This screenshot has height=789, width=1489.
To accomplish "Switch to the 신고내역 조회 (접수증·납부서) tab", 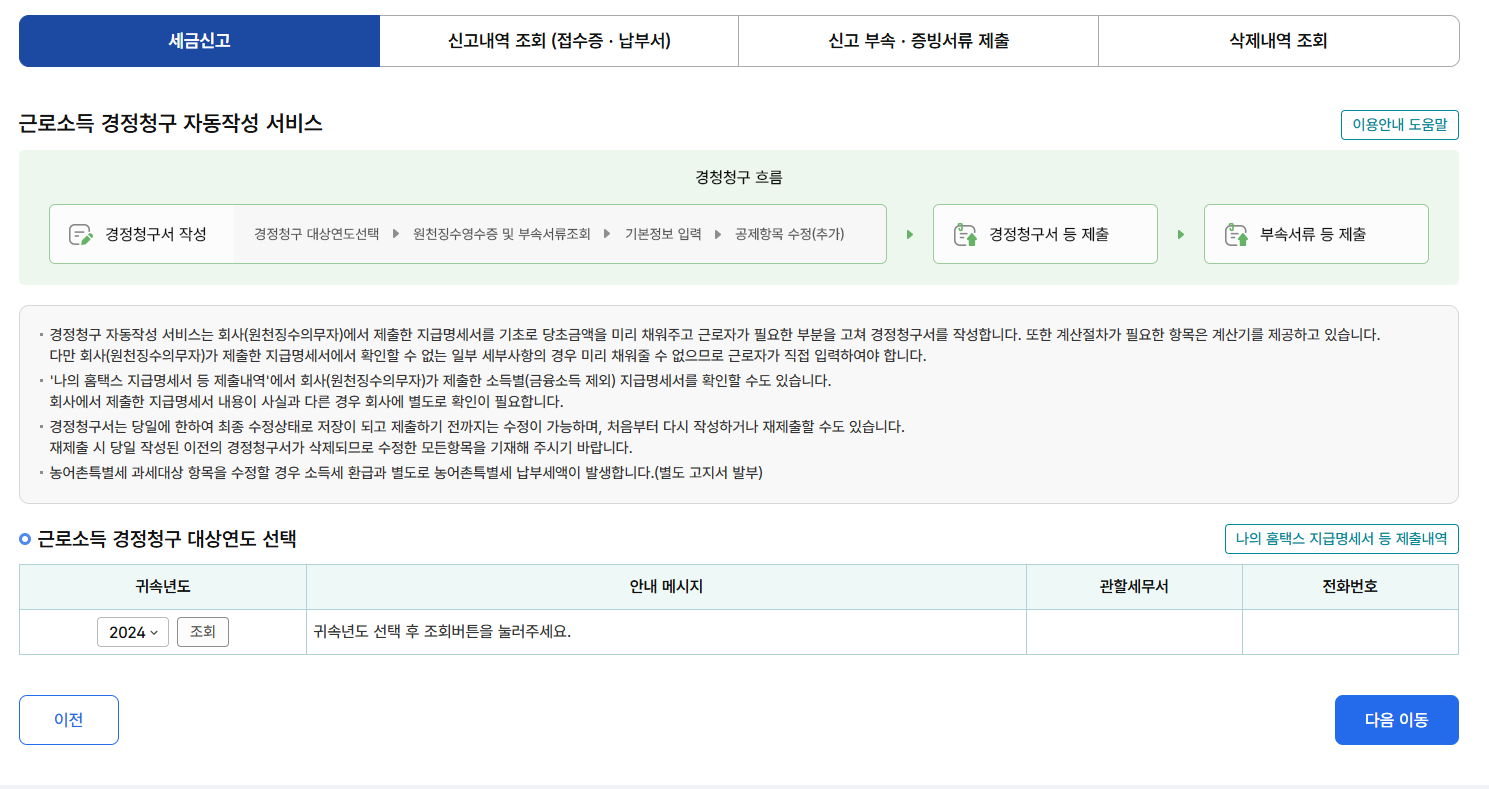I will coord(558,40).
